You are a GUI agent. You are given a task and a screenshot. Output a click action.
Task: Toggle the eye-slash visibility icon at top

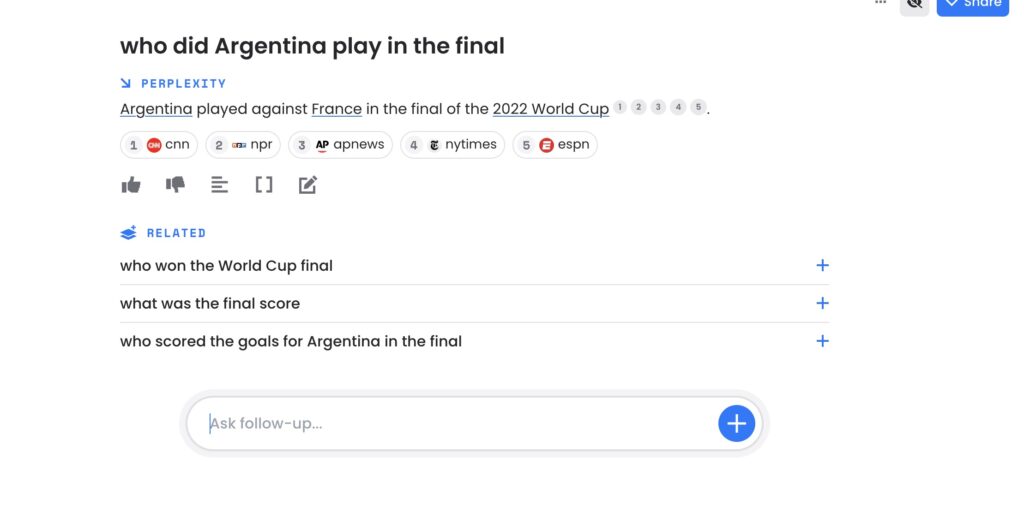pyautogui.click(x=914, y=4)
